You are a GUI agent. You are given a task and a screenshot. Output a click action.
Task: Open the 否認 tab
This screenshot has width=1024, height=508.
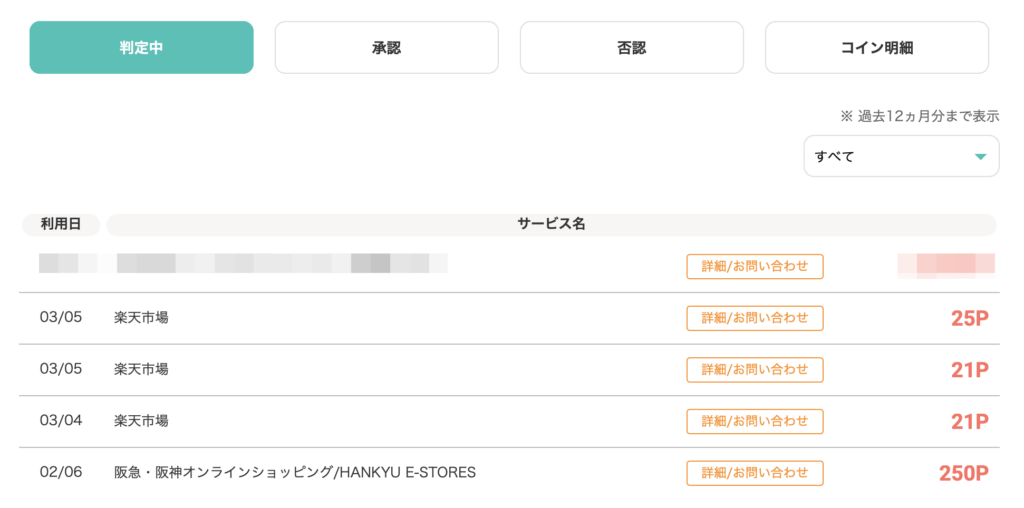point(631,48)
